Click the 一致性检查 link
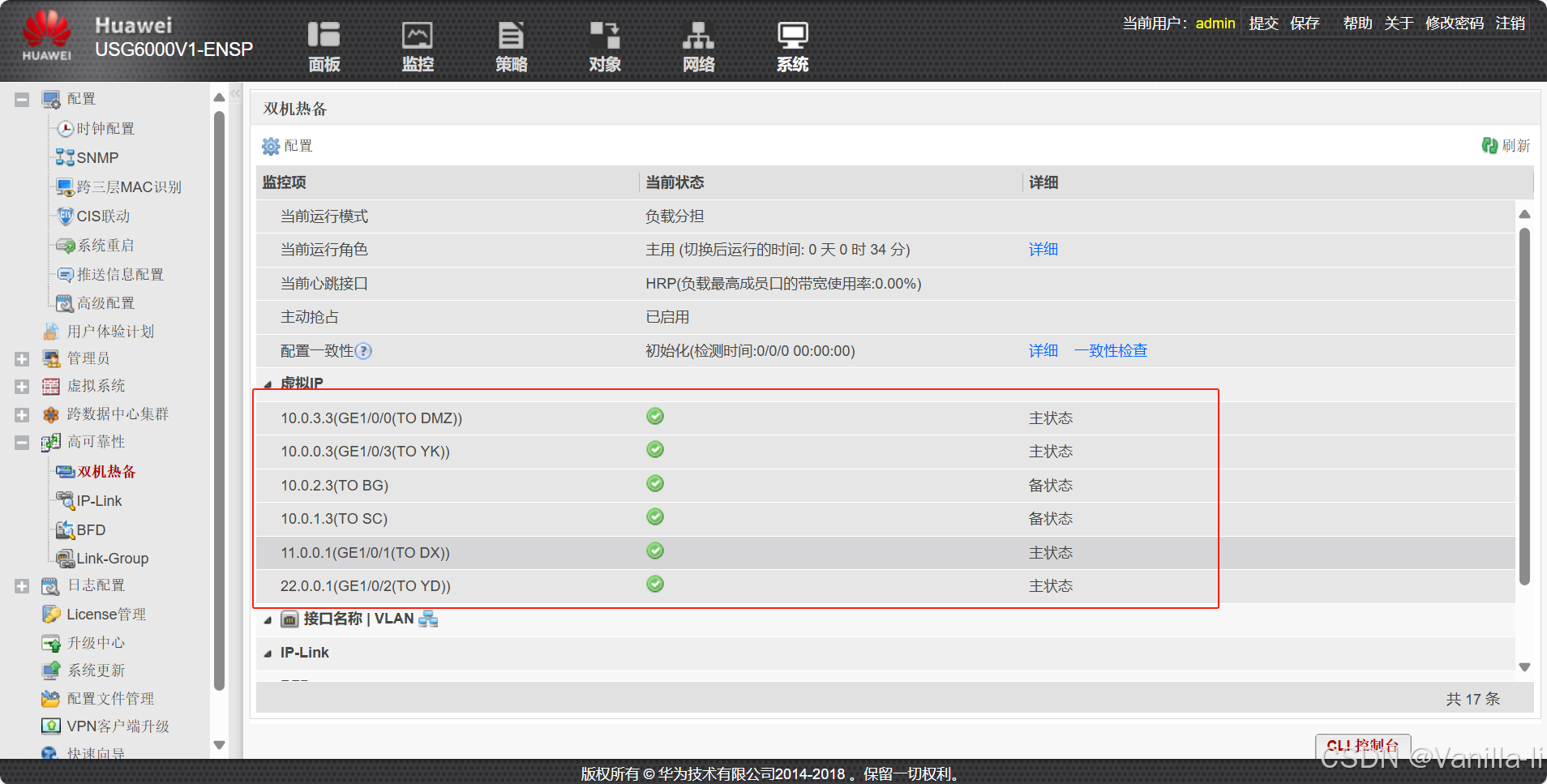Image resolution: width=1547 pixels, height=784 pixels. tap(1111, 351)
